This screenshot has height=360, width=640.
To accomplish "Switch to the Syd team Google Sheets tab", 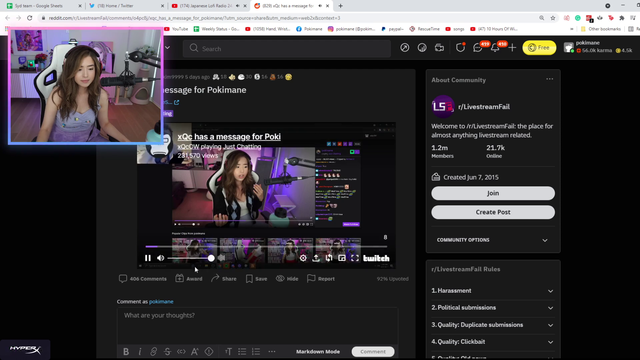I will (x=42, y=6).
